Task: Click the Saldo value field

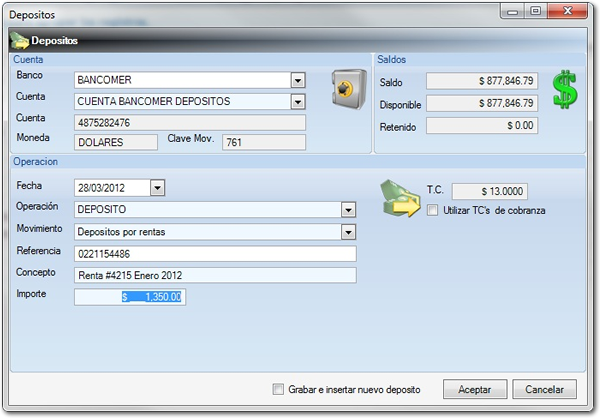Action: coord(482,81)
